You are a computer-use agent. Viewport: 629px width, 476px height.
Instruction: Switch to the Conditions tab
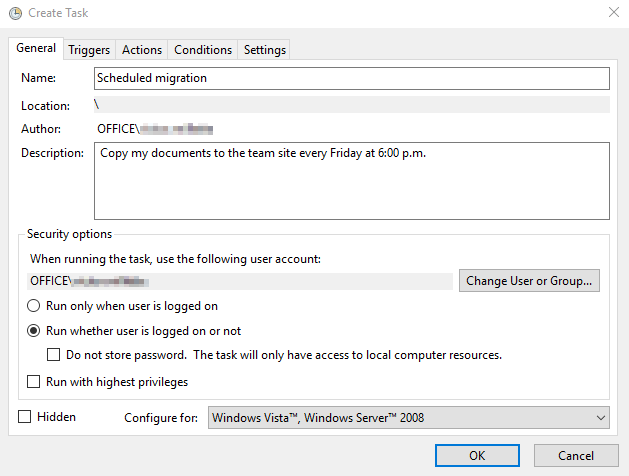pos(203,50)
